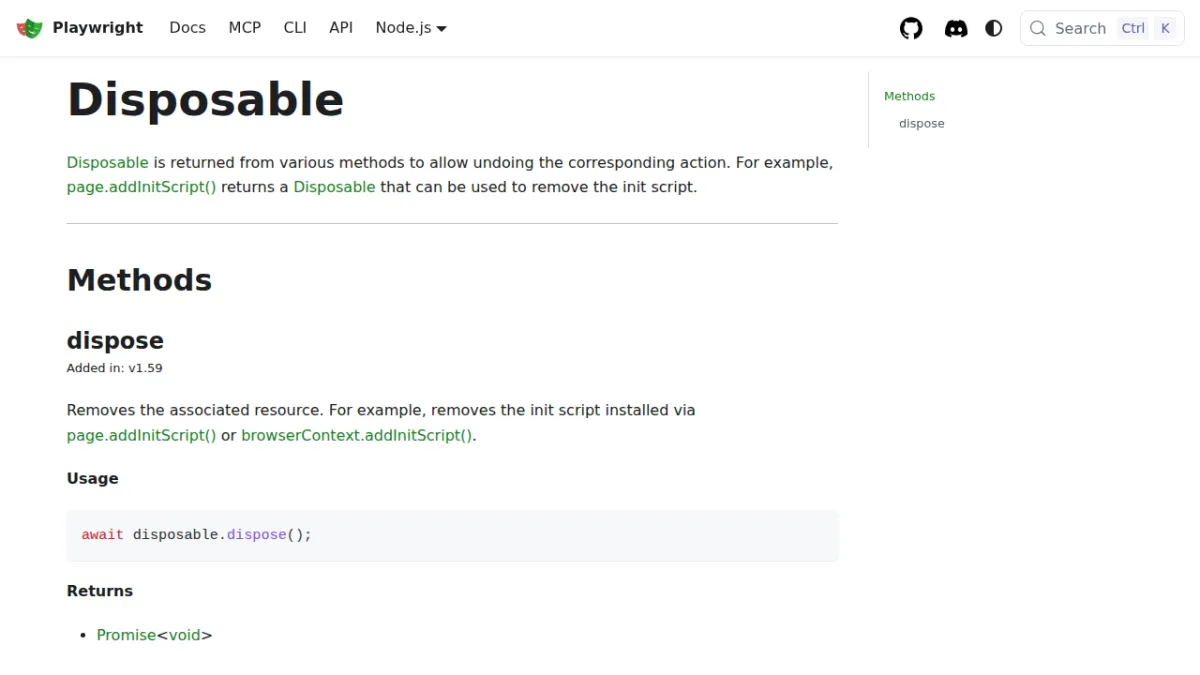Open the MCP menu item

point(244,28)
